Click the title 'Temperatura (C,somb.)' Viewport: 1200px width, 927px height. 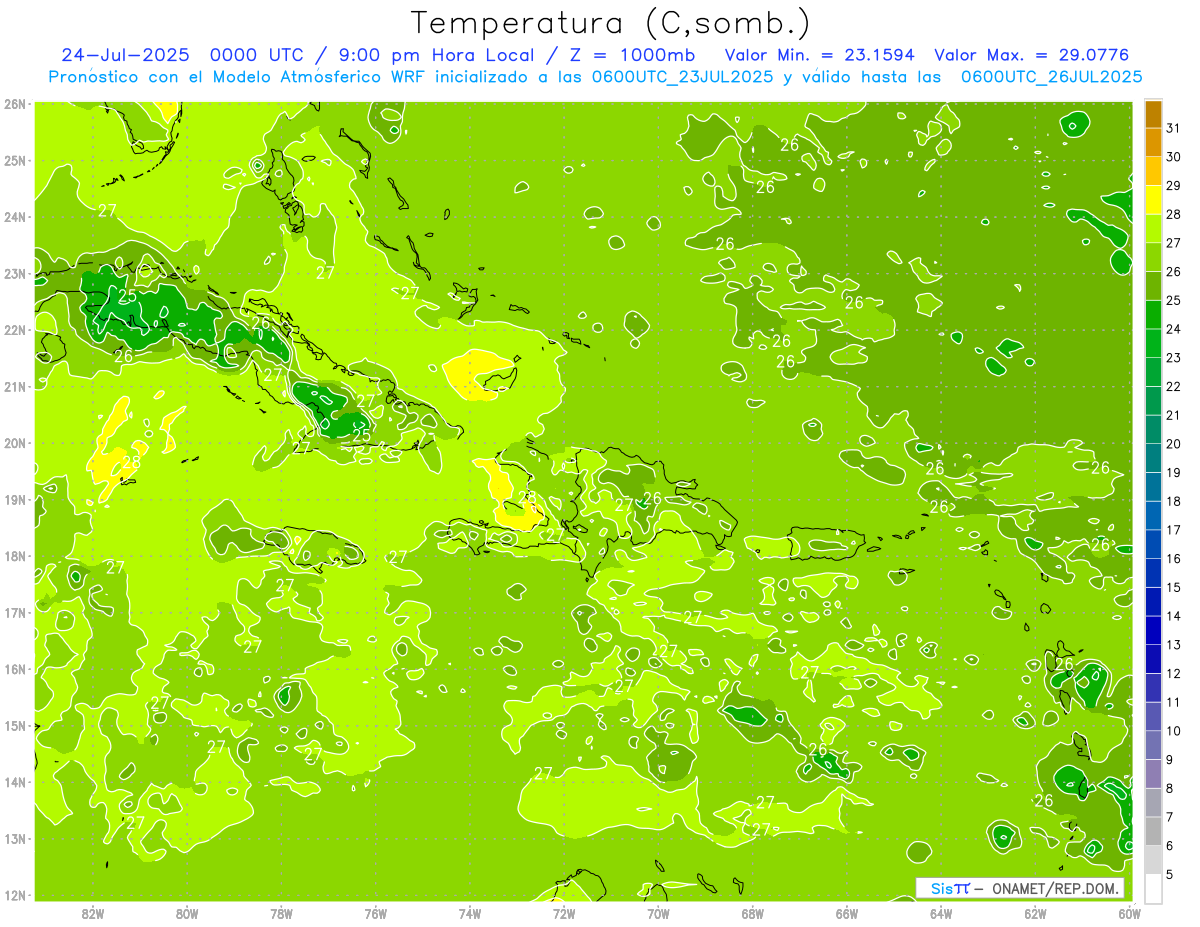[610, 23]
